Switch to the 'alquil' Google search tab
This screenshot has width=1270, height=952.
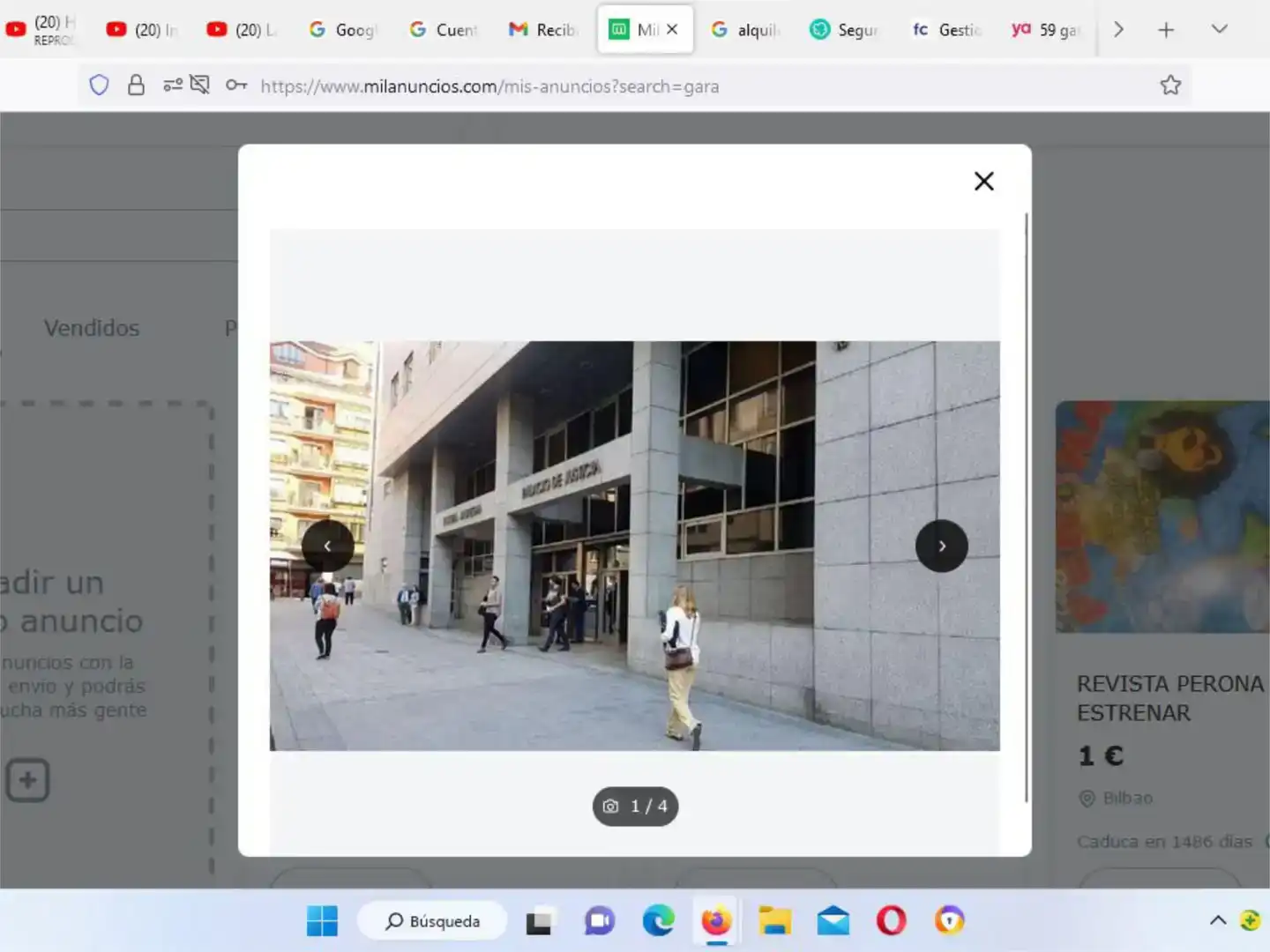(746, 30)
